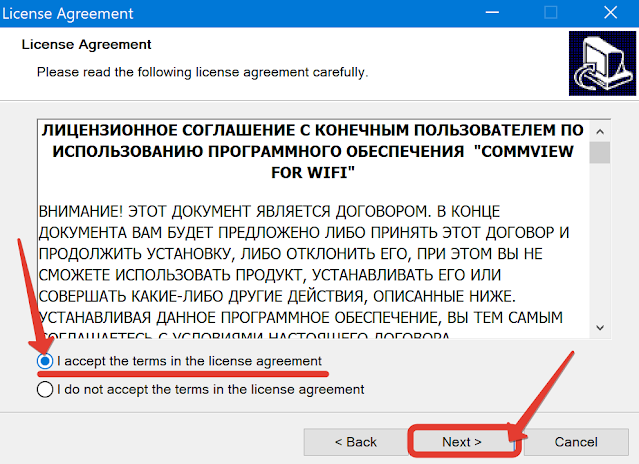This screenshot has width=639, height=464.
Task: Select 'I do not accept the terms' option
Action: pyautogui.click(x=45, y=389)
